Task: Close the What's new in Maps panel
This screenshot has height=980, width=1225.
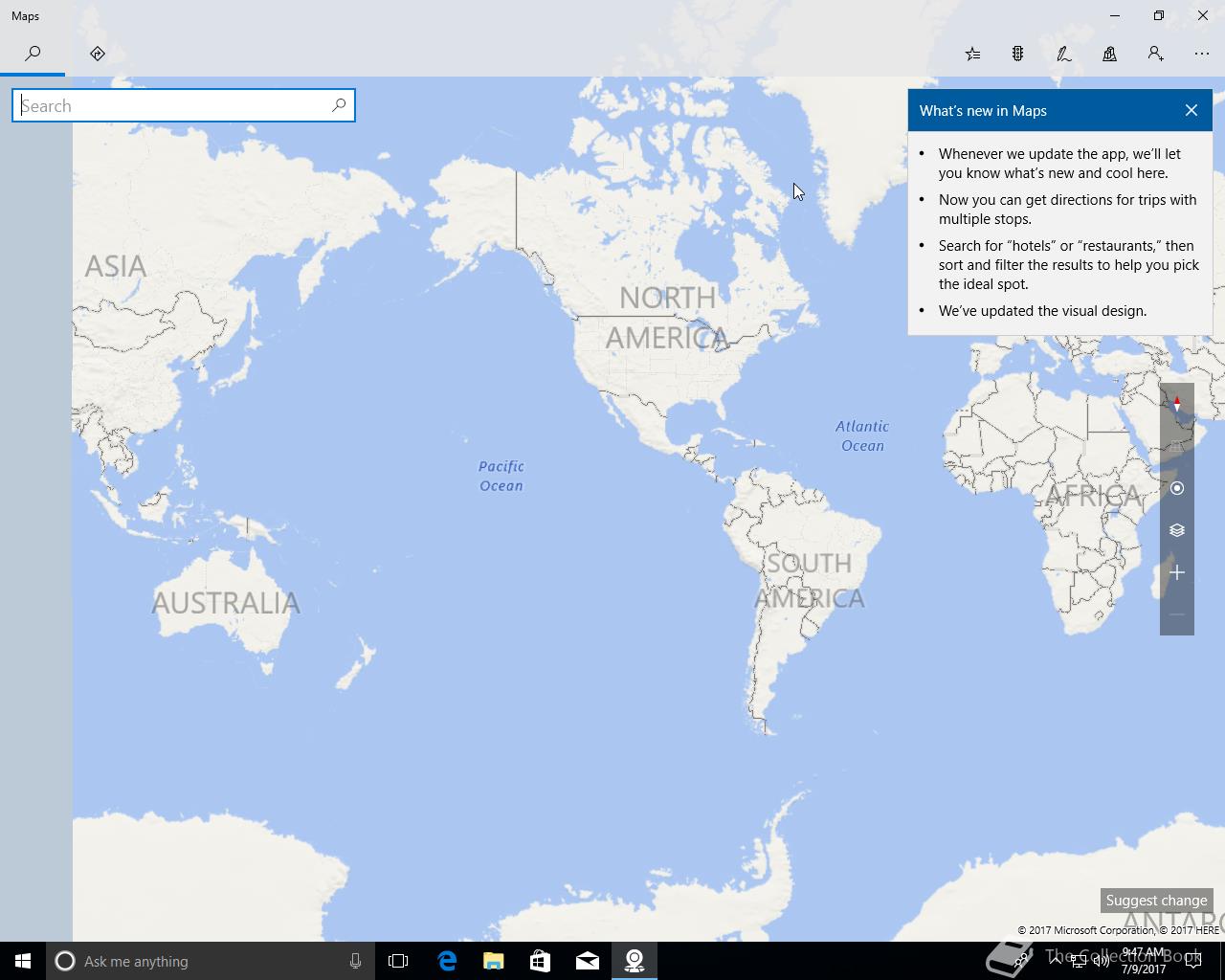Action: coord(1192,110)
